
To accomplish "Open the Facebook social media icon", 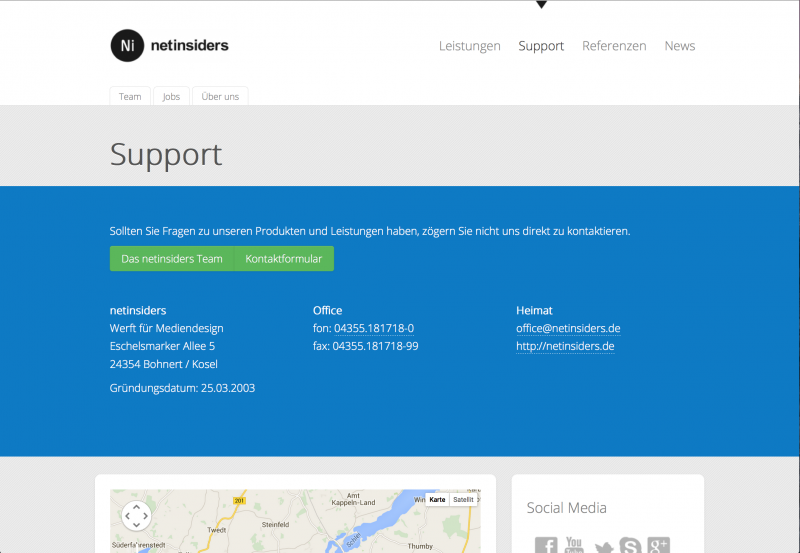I will (x=546, y=545).
